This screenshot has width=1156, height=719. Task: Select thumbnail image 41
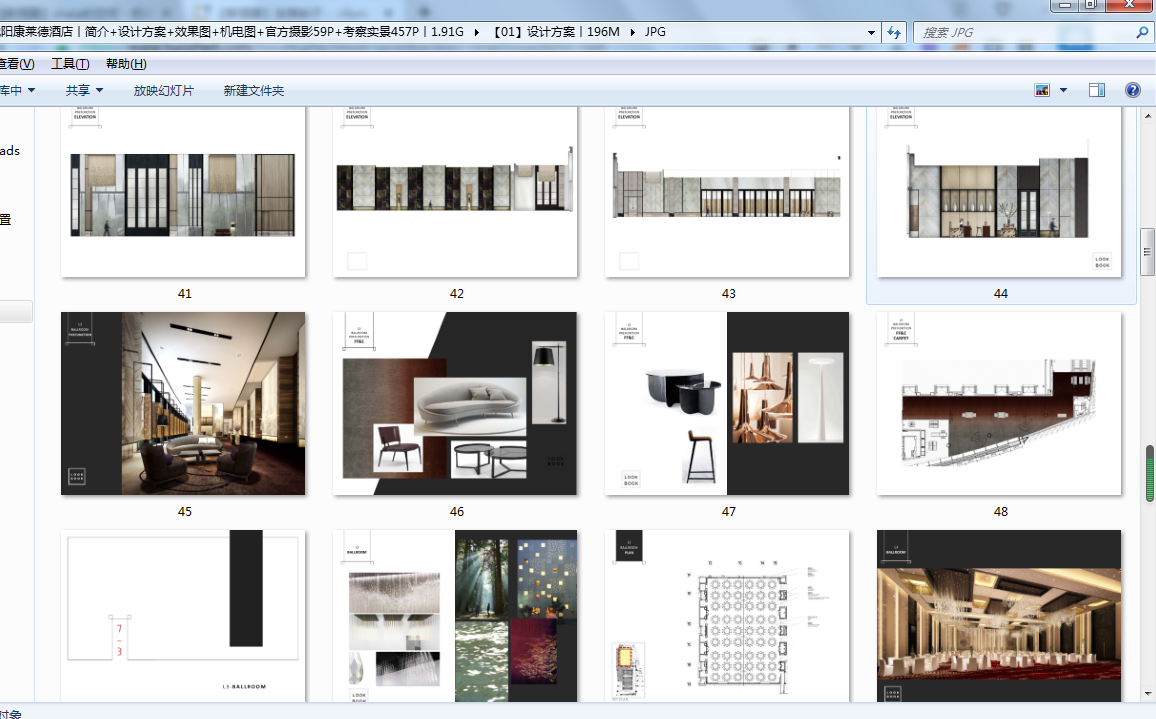click(183, 192)
